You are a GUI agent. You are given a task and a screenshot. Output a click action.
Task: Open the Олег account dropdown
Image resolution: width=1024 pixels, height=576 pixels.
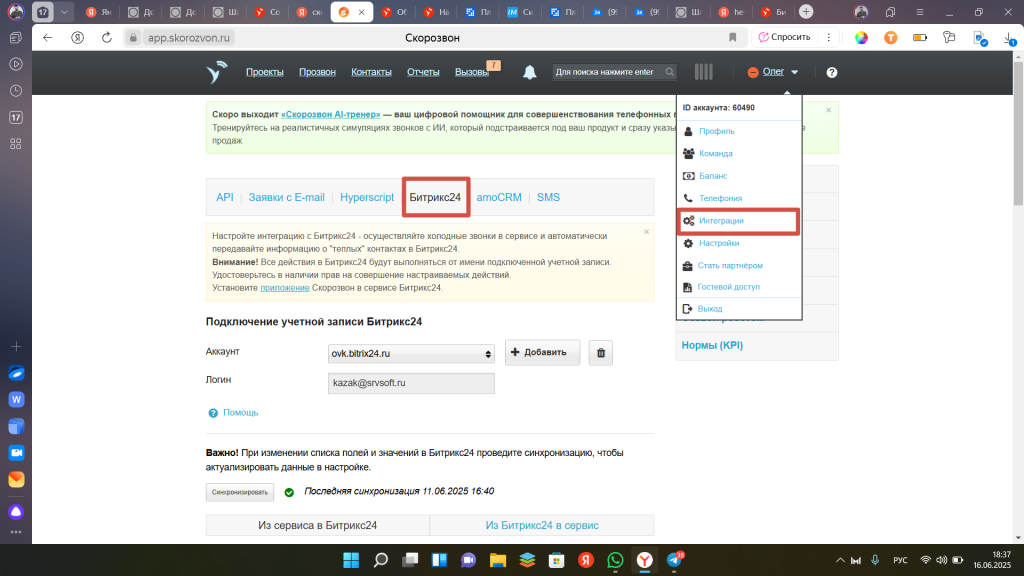pos(773,72)
